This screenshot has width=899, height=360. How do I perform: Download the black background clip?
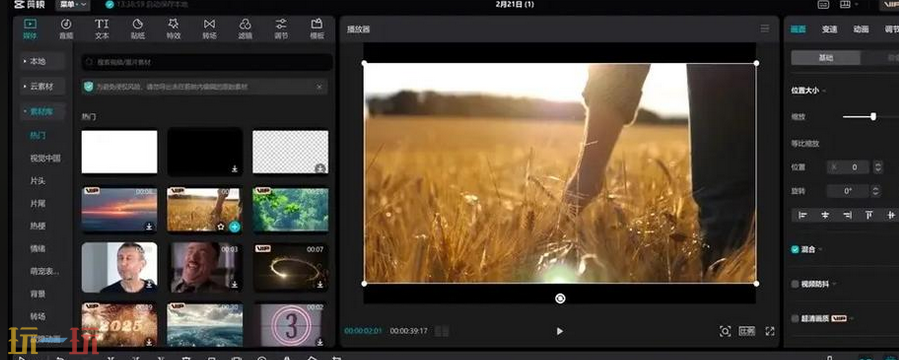pyautogui.click(x=234, y=169)
